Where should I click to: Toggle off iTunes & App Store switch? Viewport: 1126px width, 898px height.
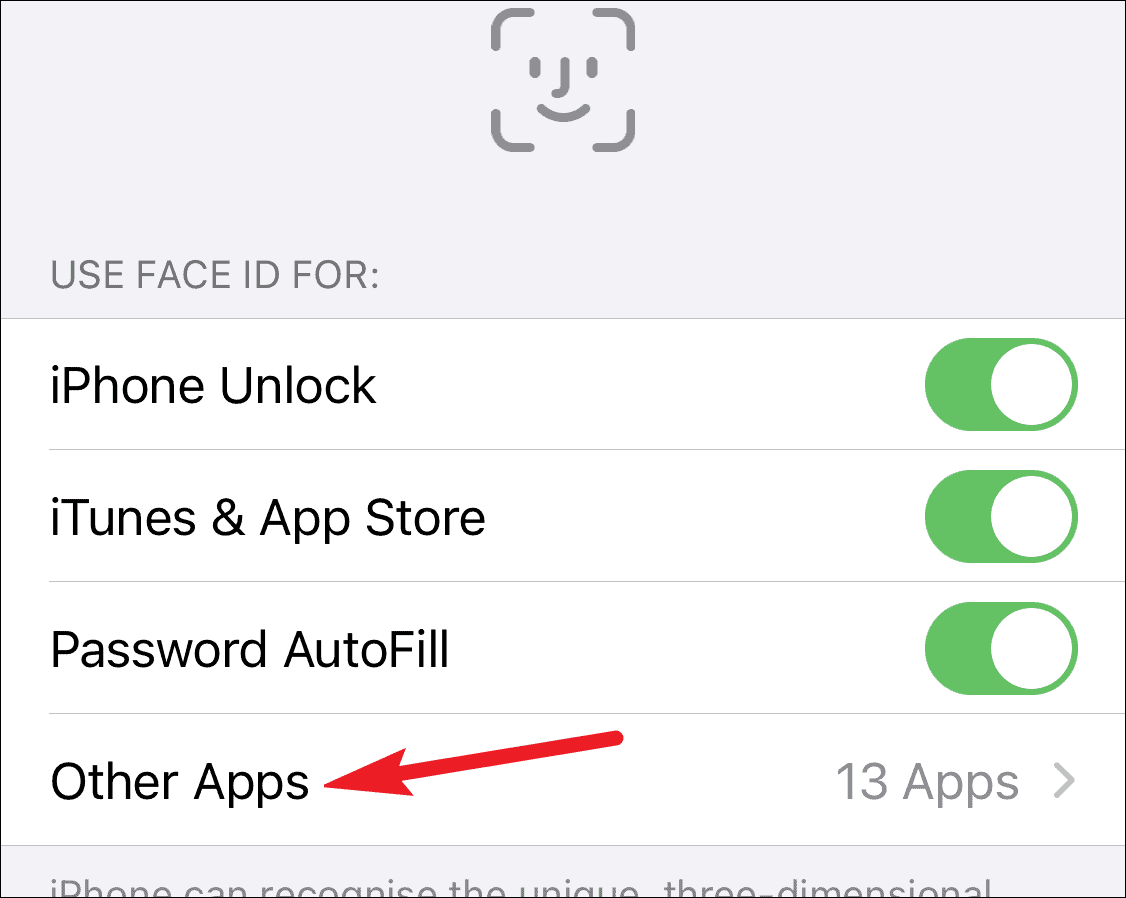pyautogui.click(x=1001, y=517)
